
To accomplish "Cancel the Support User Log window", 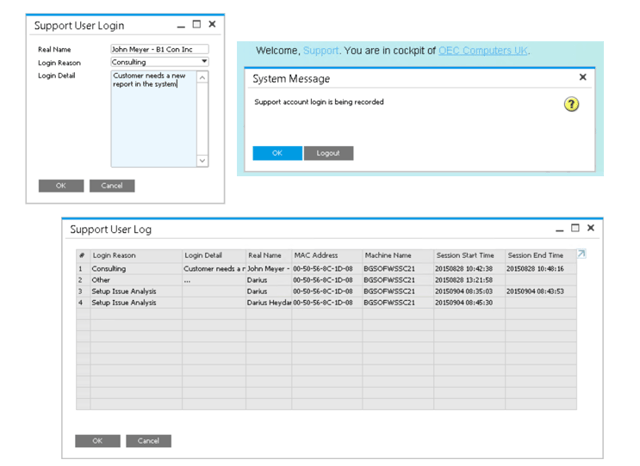I will [149, 441].
